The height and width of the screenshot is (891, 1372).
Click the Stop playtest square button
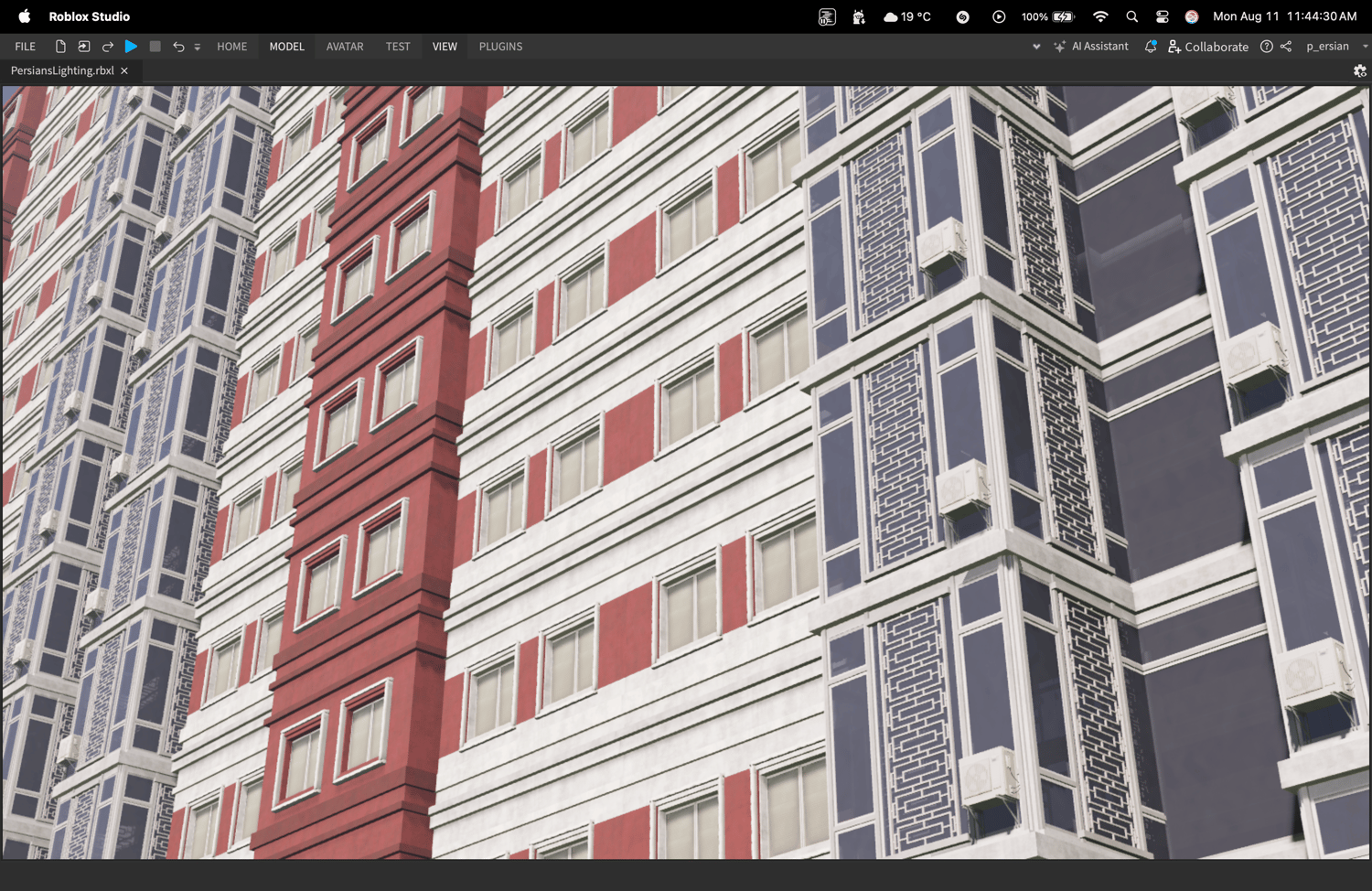click(155, 47)
